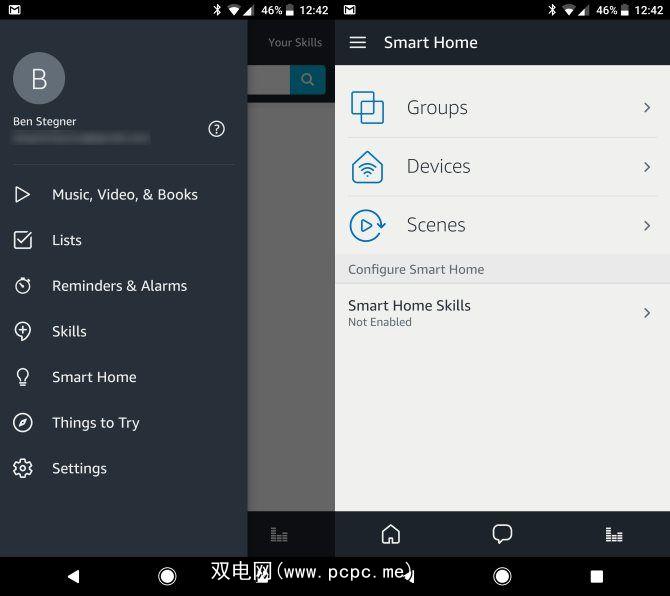Image resolution: width=670 pixels, height=596 pixels.
Task: Tap the Smart Home page title
Action: 431,42
